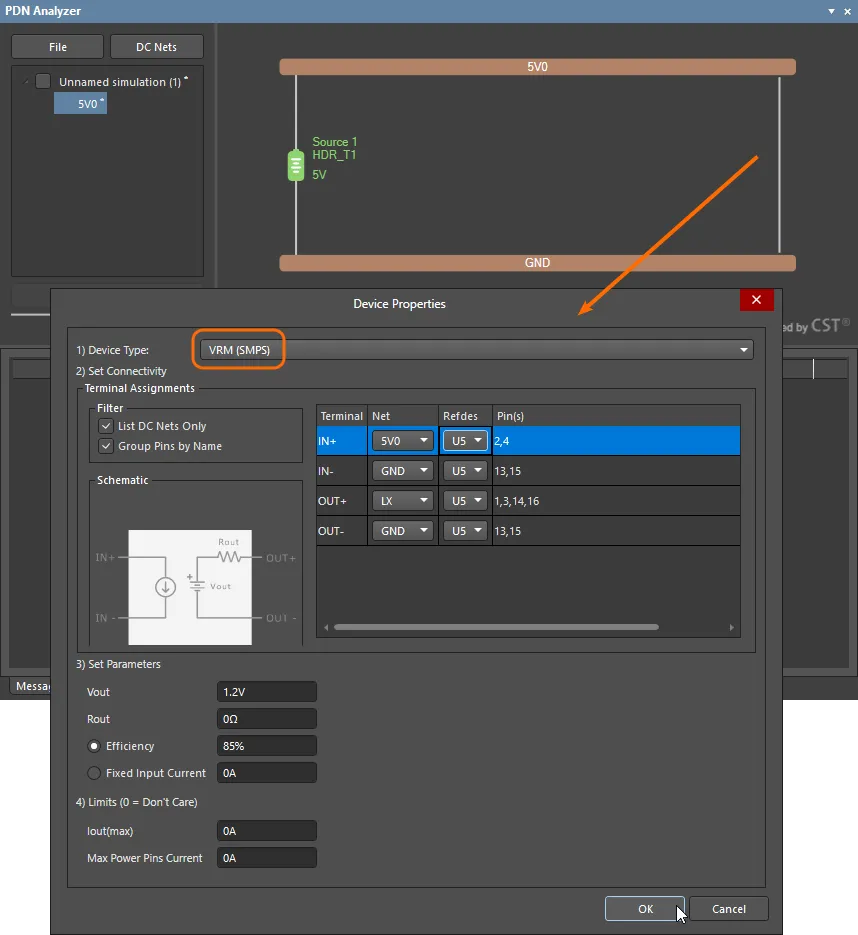Click the Rout field showing 0Ω
Viewport: 858px width, 935px height.
267,719
